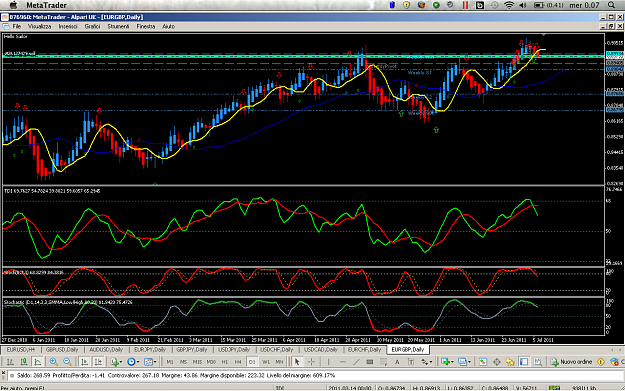This screenshot has width=625, height=391.
Task: Zoom in on the chart
Action: click(53, 362)
